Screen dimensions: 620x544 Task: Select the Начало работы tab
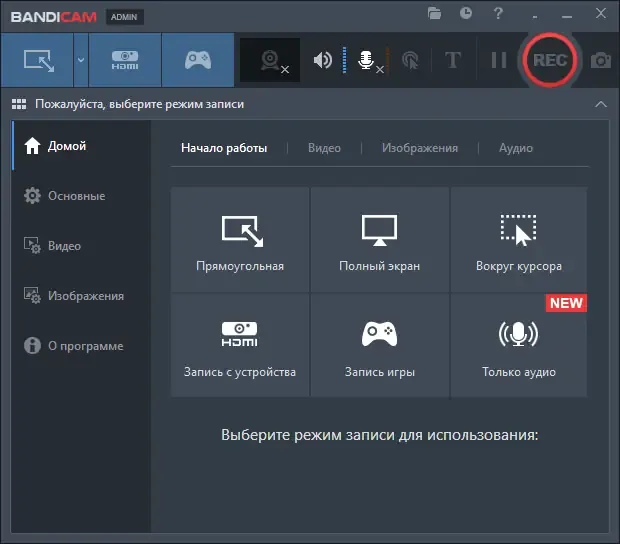224,148
